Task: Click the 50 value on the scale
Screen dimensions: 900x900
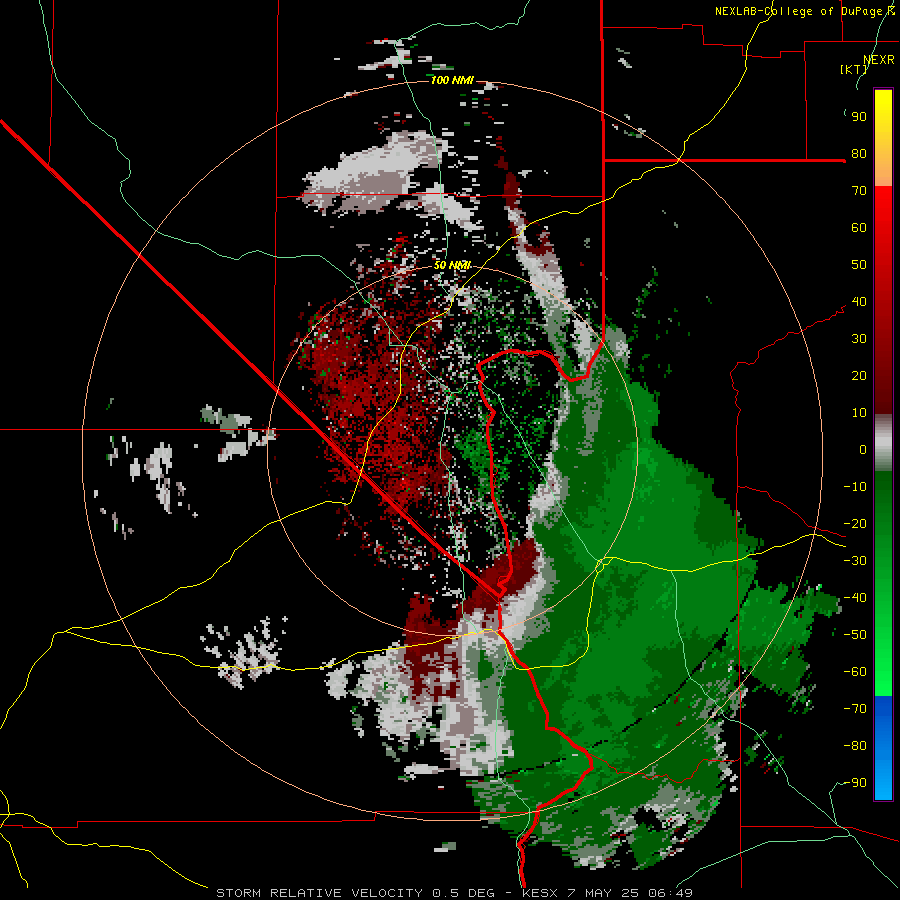Action: tap(859, 265)
